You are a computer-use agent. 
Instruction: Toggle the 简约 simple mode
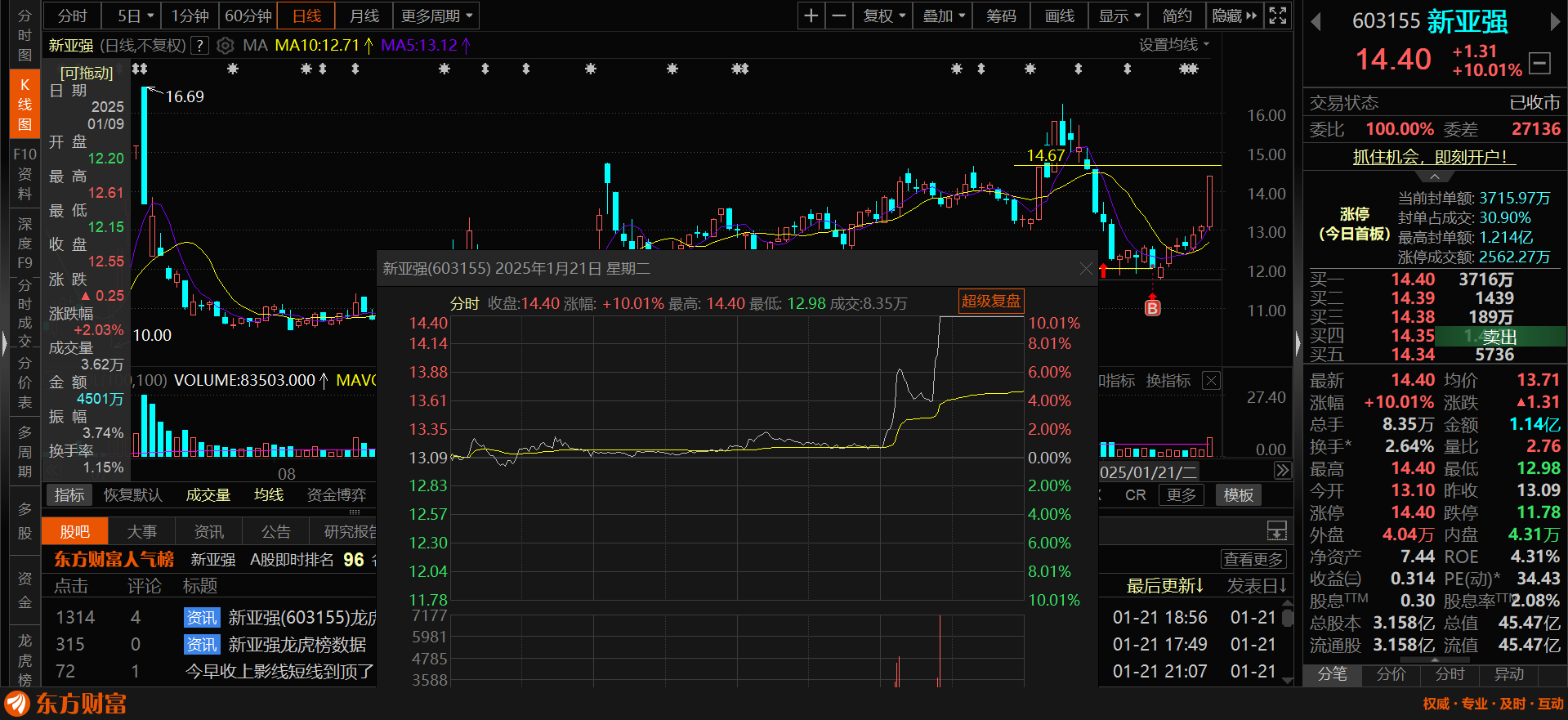point(1177,16)
